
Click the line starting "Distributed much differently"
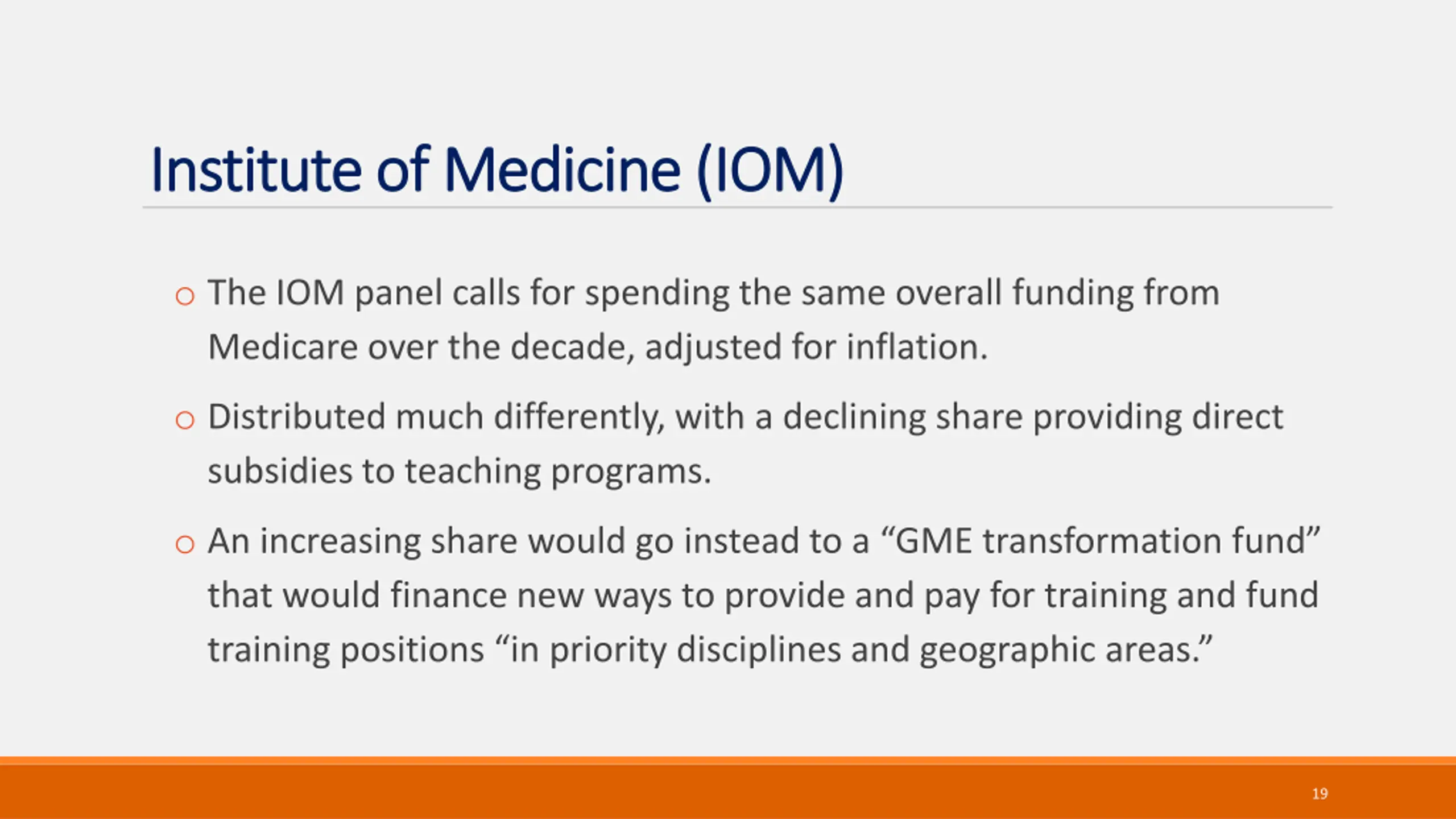pyautogui.click(x=746, y=417)
